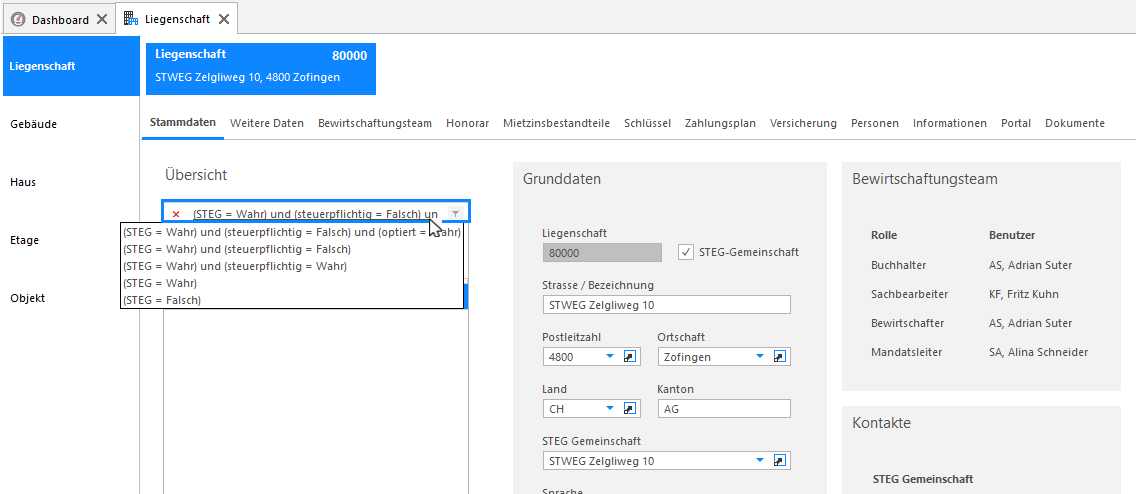Viewport: 1136px width, 494px height.
Task: Click Mandatsleiter role in Bewirtschaftungsteam
Action: (907, 352)
